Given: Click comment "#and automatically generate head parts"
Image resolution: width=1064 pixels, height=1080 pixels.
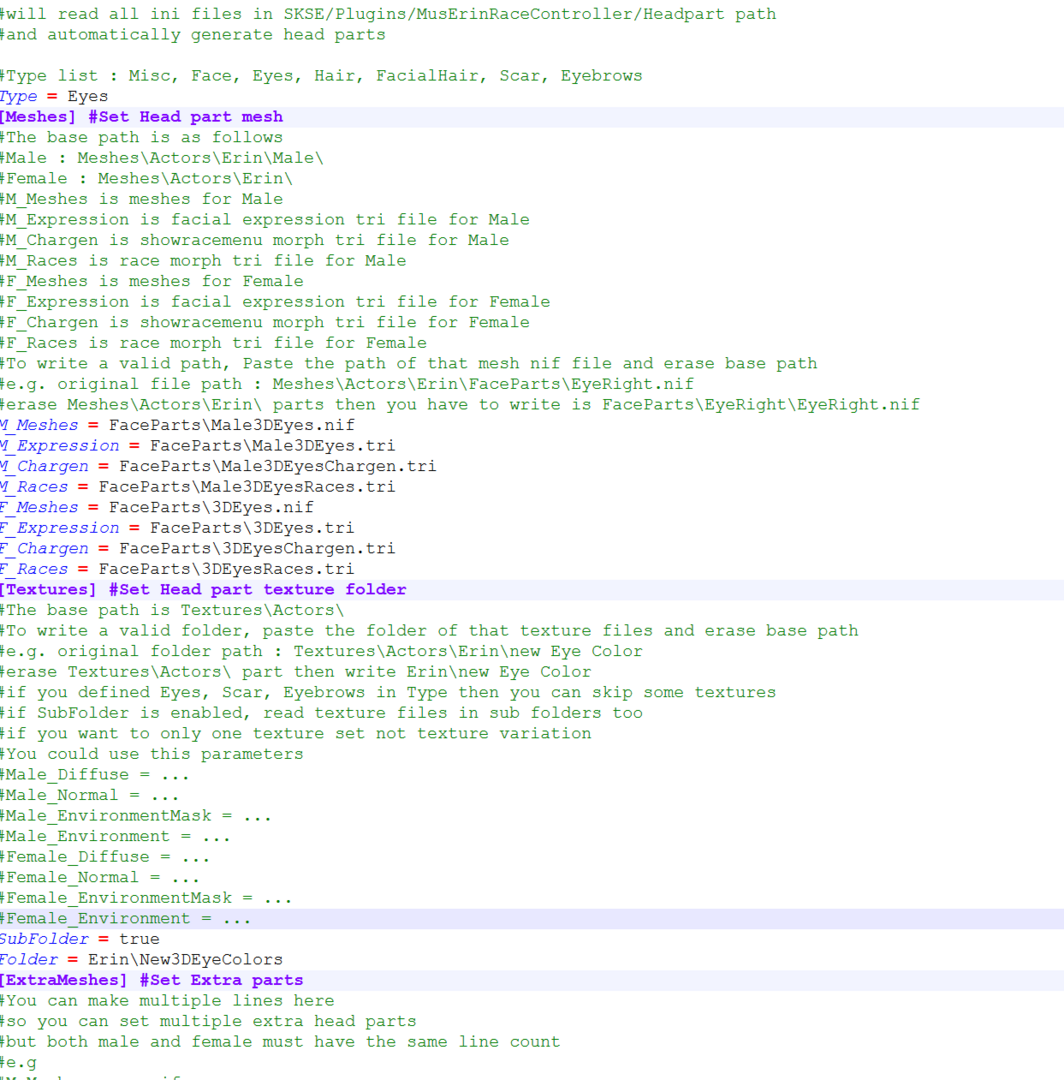Looking at the screenshot, I should coord(193,35).
